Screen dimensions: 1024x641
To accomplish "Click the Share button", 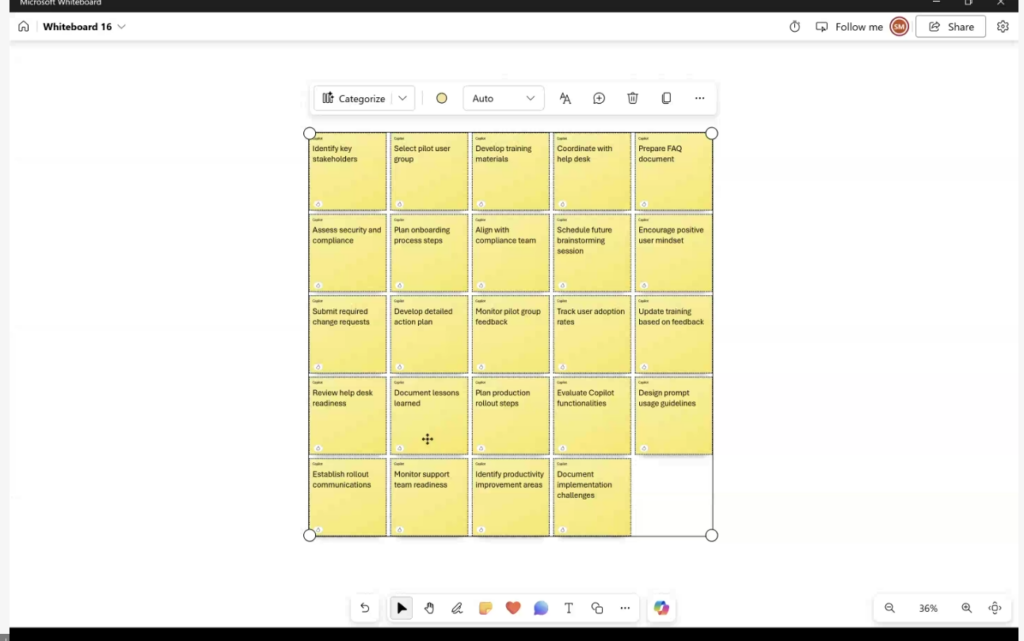I will [x=951, y=27].
